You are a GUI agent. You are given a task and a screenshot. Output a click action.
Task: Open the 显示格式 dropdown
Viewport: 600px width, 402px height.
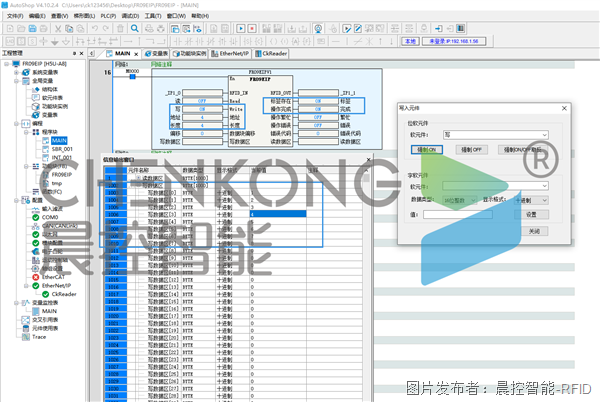coord(530,199)
